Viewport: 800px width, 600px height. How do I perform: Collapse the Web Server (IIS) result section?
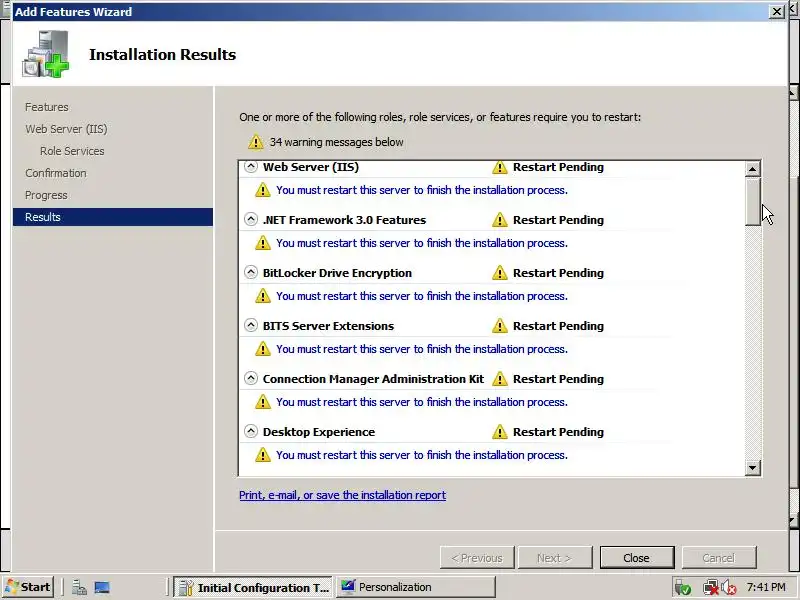tap(251, 167)
